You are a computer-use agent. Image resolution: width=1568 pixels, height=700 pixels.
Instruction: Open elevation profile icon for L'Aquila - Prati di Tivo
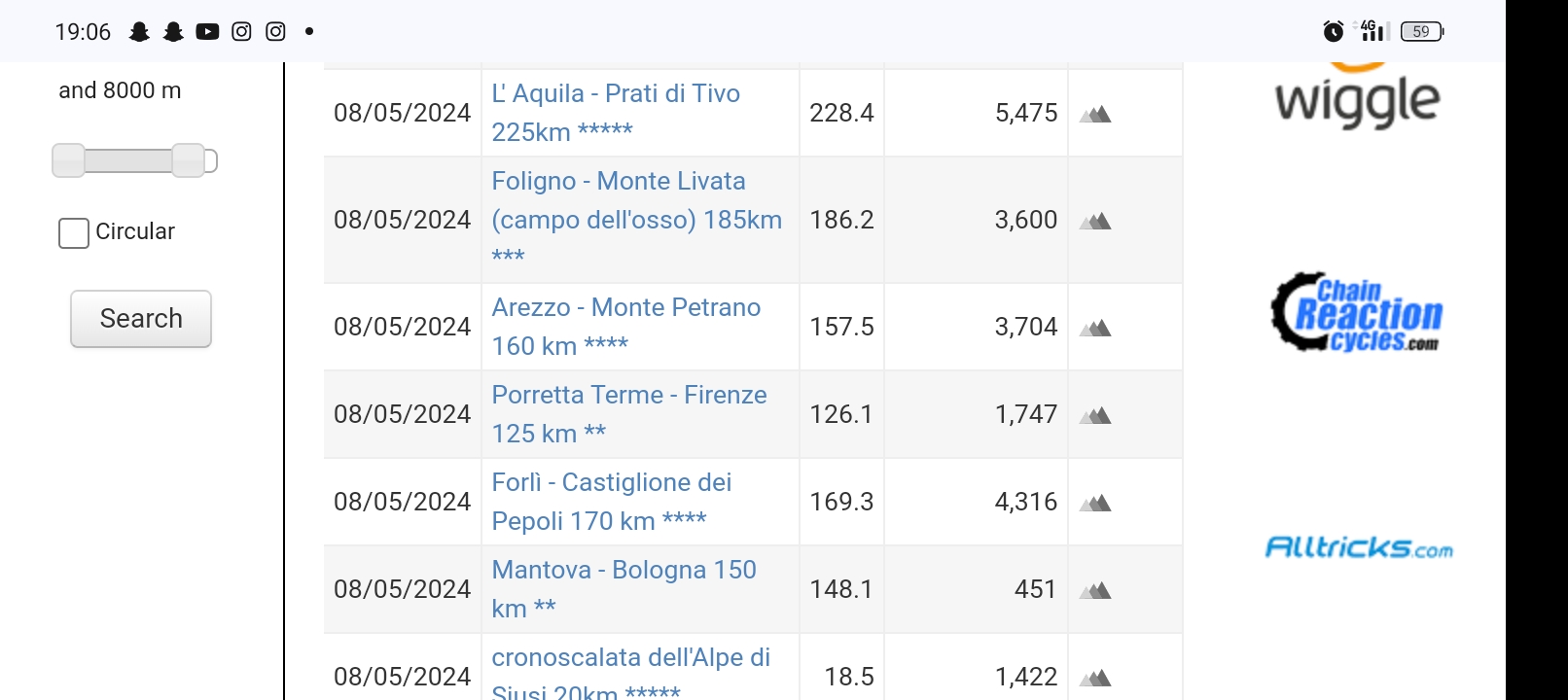click(1095, 114)
